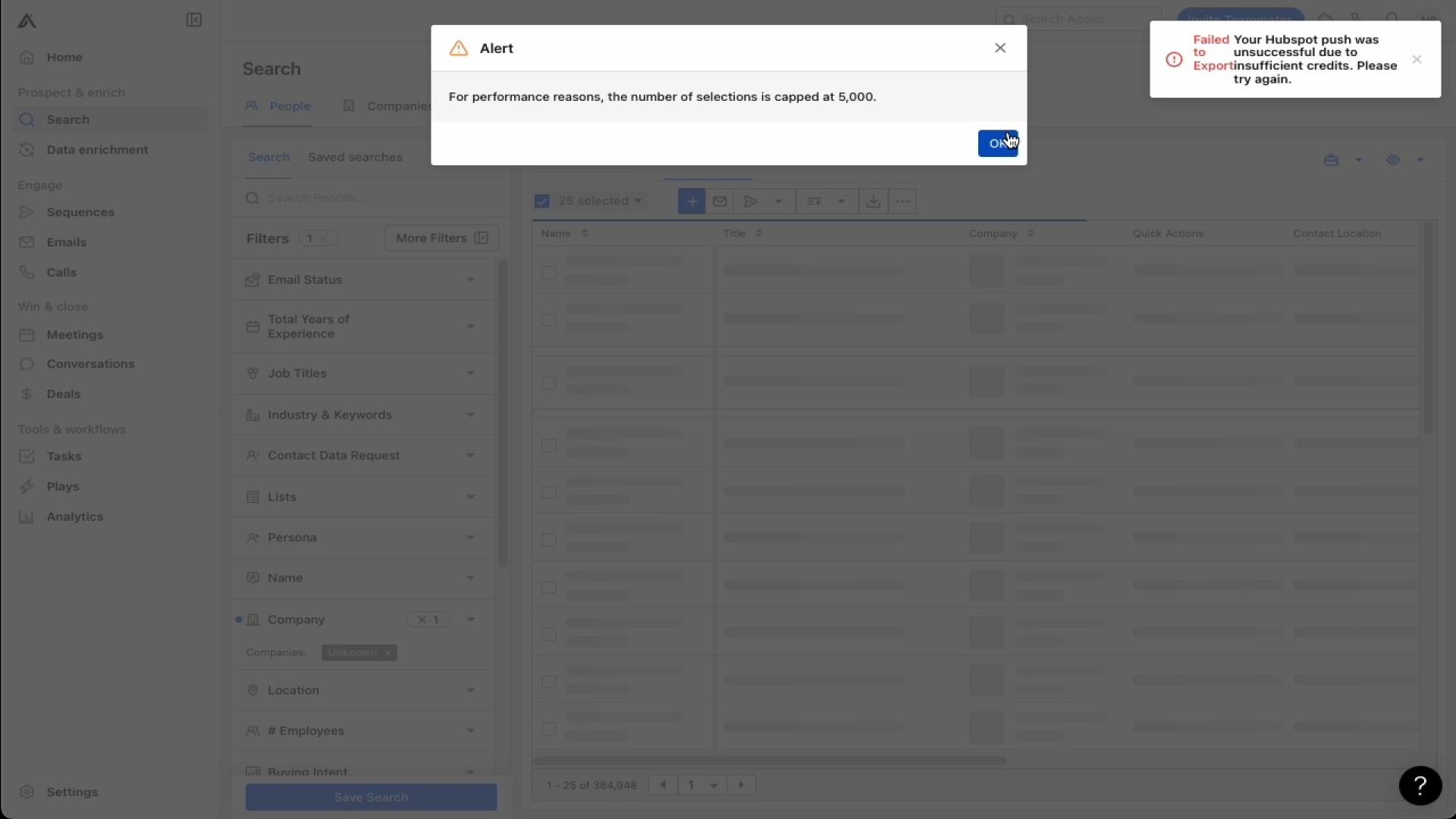
Task: Click the Apollo logo icon
Action: (27, 20)
